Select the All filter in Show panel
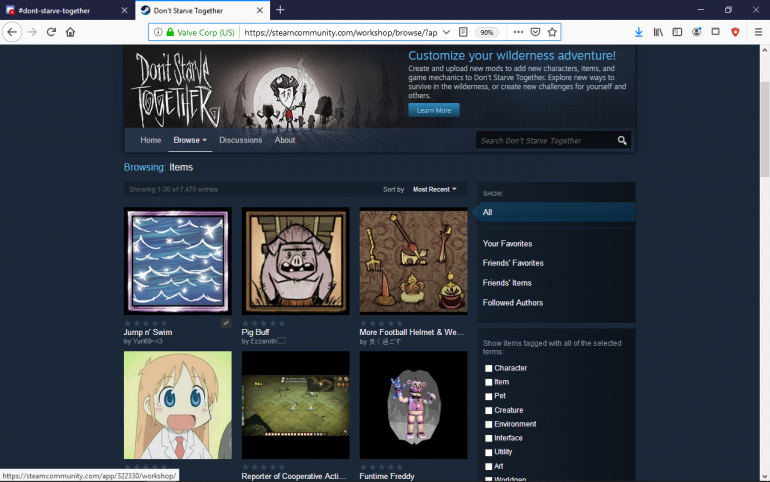The height and width of the screenshot is (482, 770). pyautogui.click(x=556, y=213)
